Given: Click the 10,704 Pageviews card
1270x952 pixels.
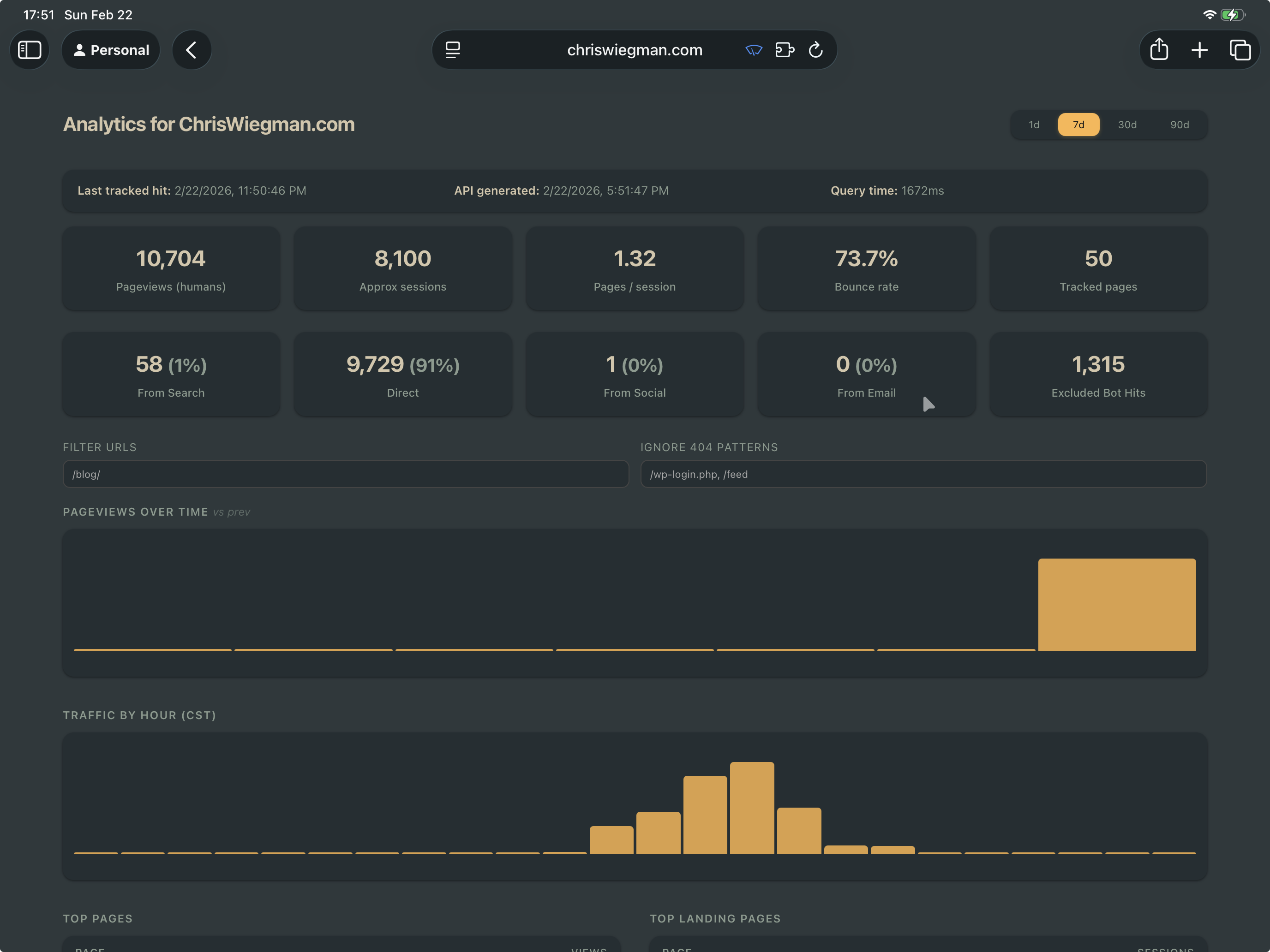Looking at the screenshot, I should tap(171, 268).
